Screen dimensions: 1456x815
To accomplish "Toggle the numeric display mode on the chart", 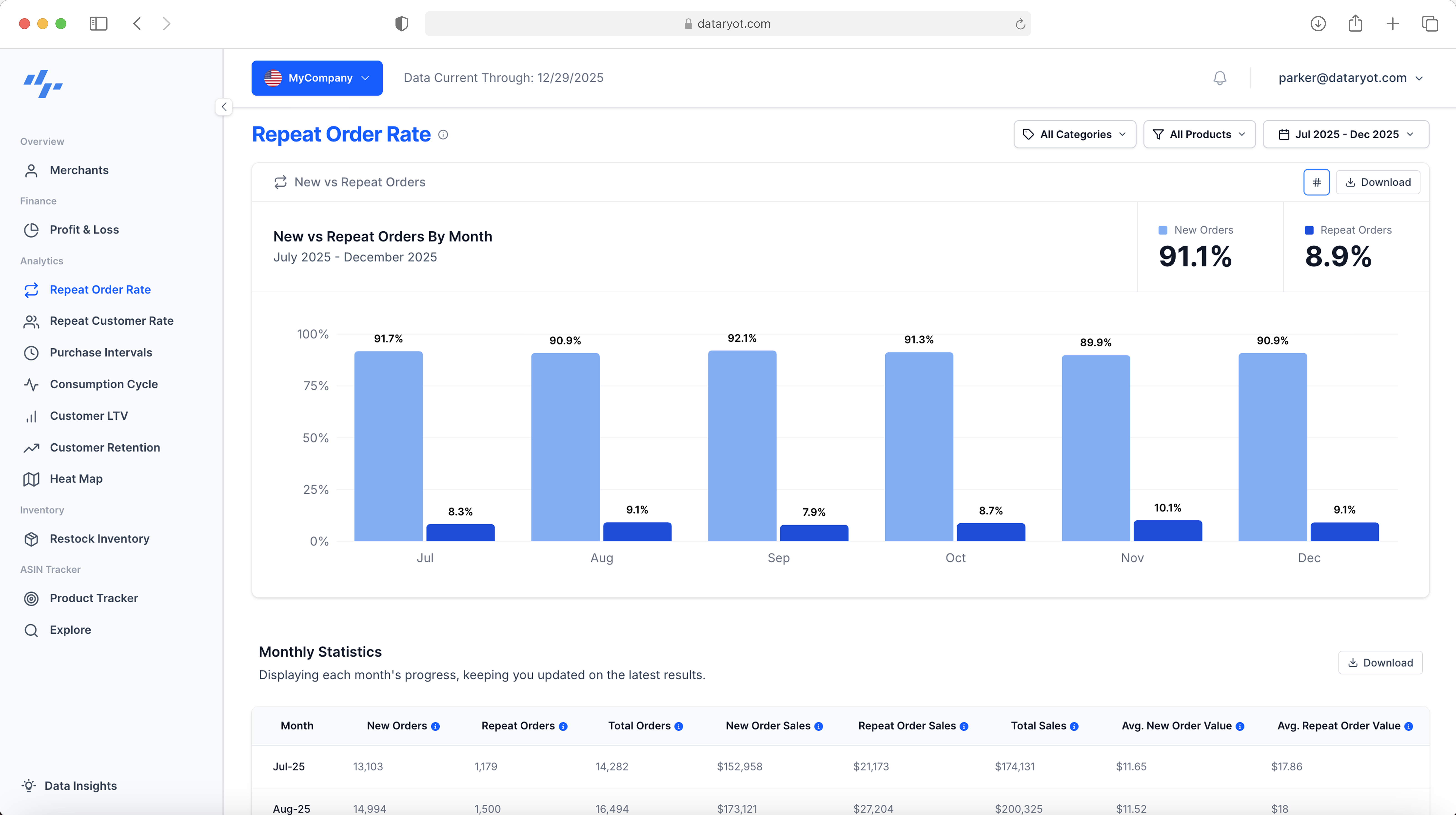I will 1317,182.
